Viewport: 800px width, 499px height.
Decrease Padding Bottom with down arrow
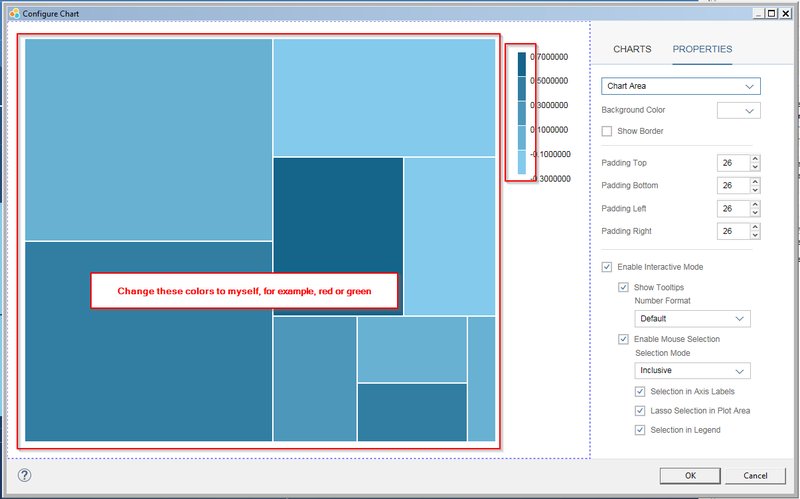coord(755,190)
